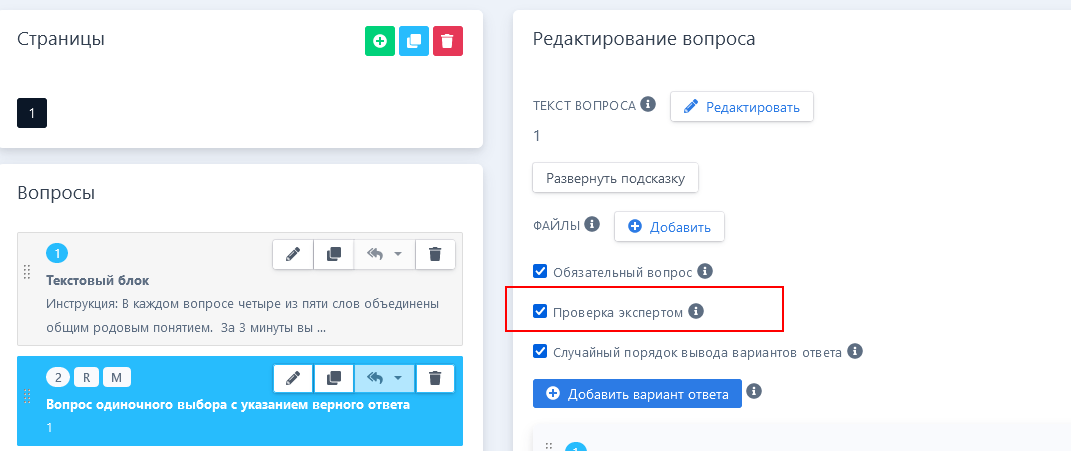Duplicate the Текстовый блок question

pyautogui.click(x=334, y=254)
